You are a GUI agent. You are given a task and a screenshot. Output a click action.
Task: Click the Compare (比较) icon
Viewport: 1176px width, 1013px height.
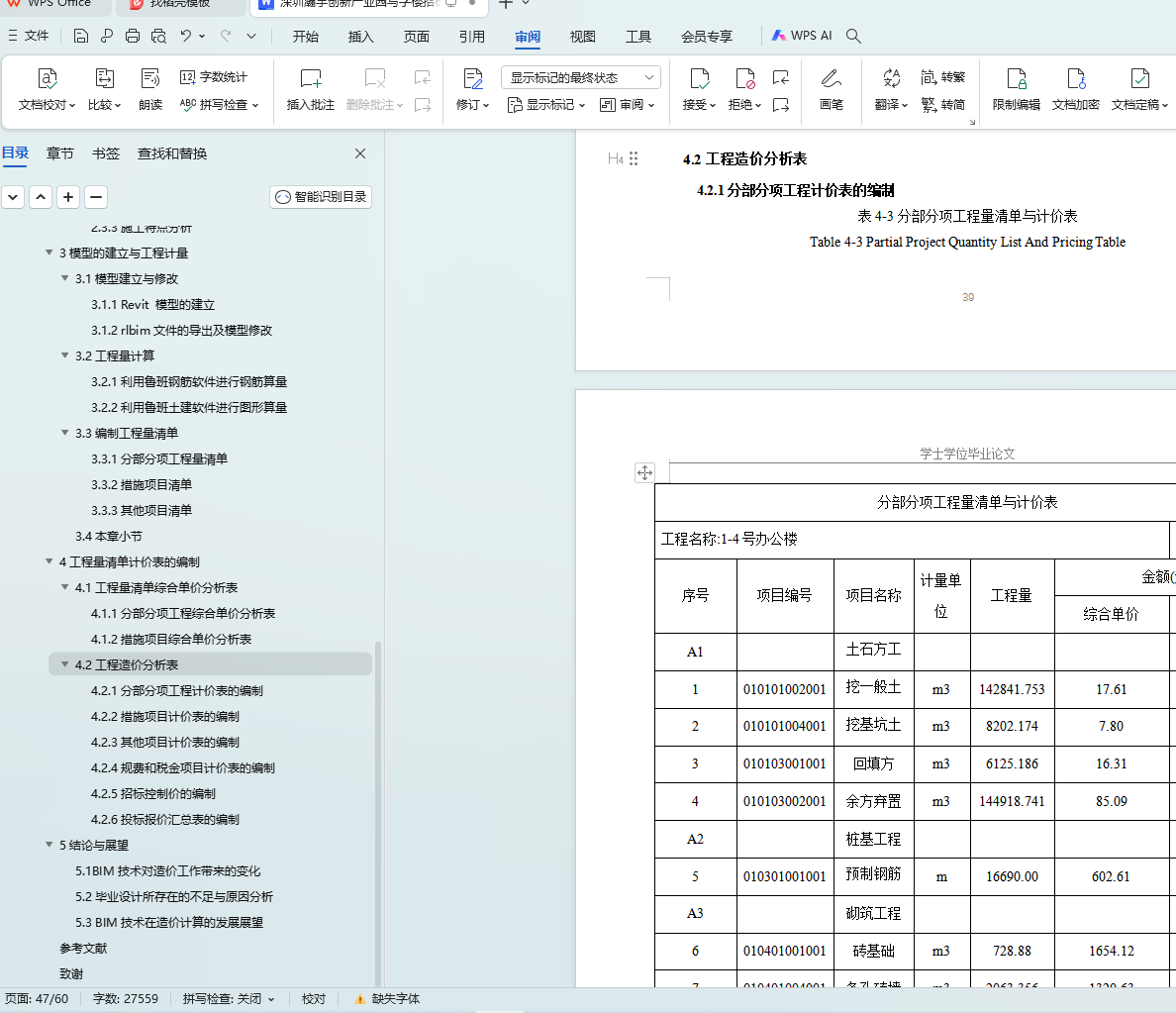[x=104, y=78]
